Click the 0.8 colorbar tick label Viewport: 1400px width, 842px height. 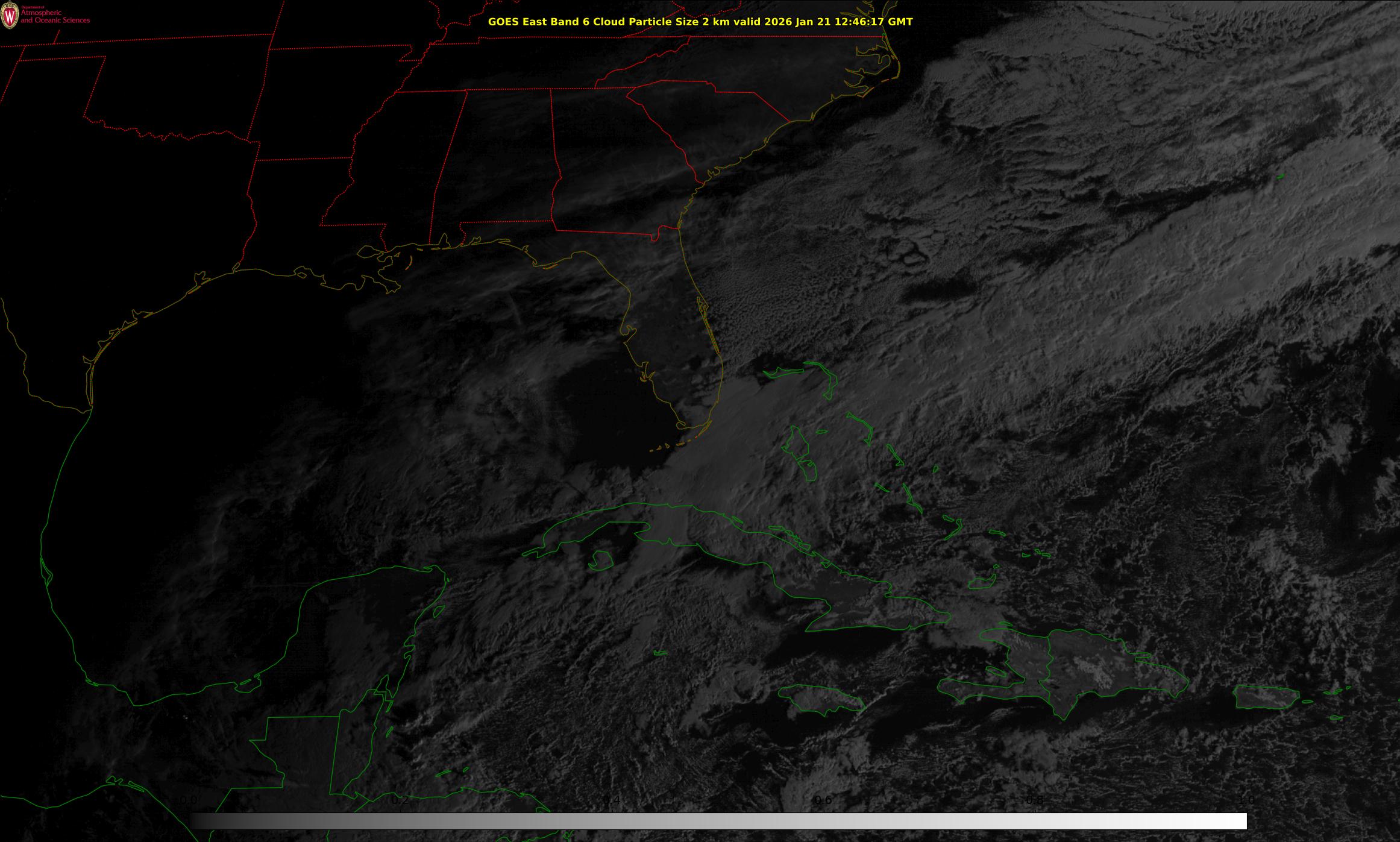[1034, 800]
